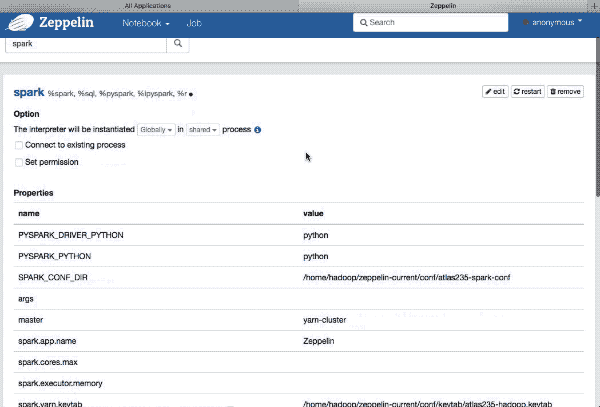
Task: Switch to the All Applications tab
Action: pos(148,6)
